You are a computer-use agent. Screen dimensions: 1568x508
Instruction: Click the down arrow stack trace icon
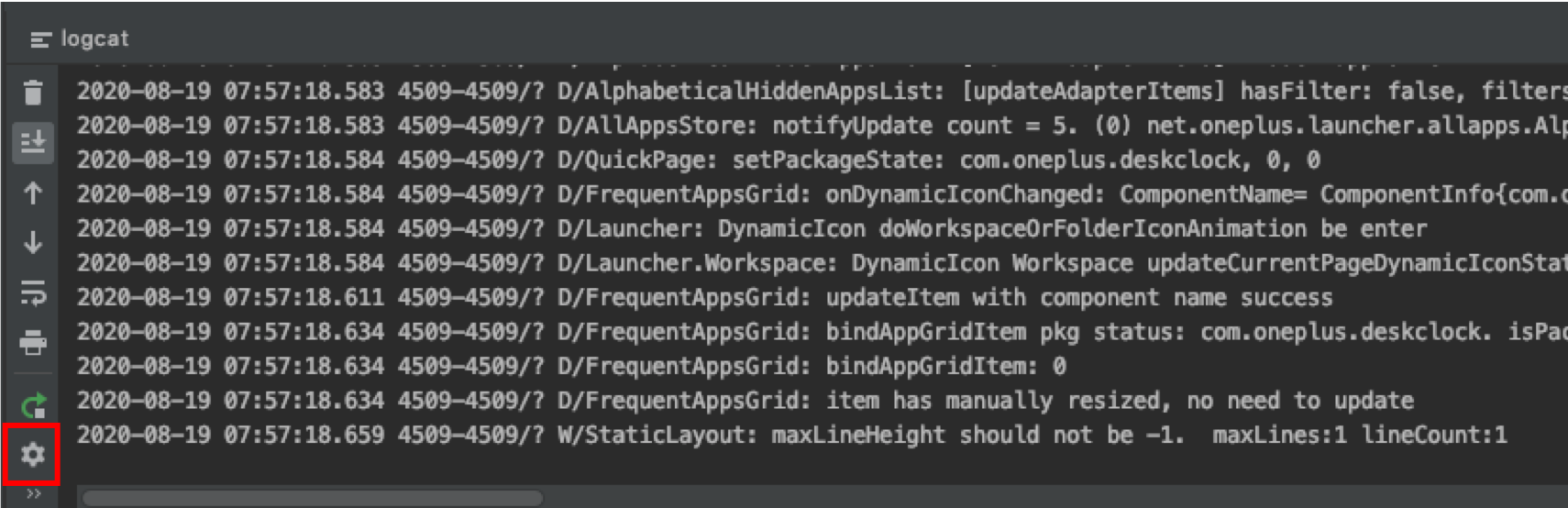coord(33,243)
